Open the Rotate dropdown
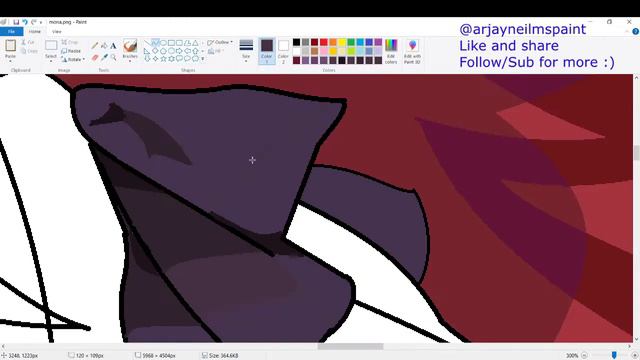Image resolution: width=640 pixels, height=360 pixels. coord(73,60)
